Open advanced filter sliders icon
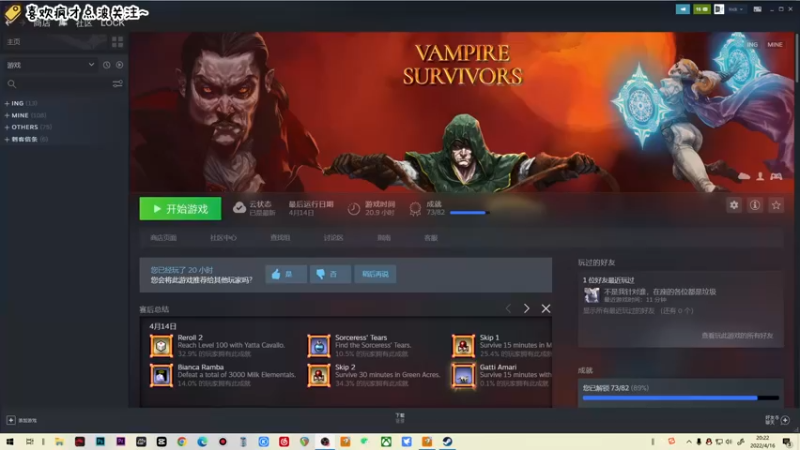Image resolution: width=800 pixels, height=450 pixels. point(117,84)
